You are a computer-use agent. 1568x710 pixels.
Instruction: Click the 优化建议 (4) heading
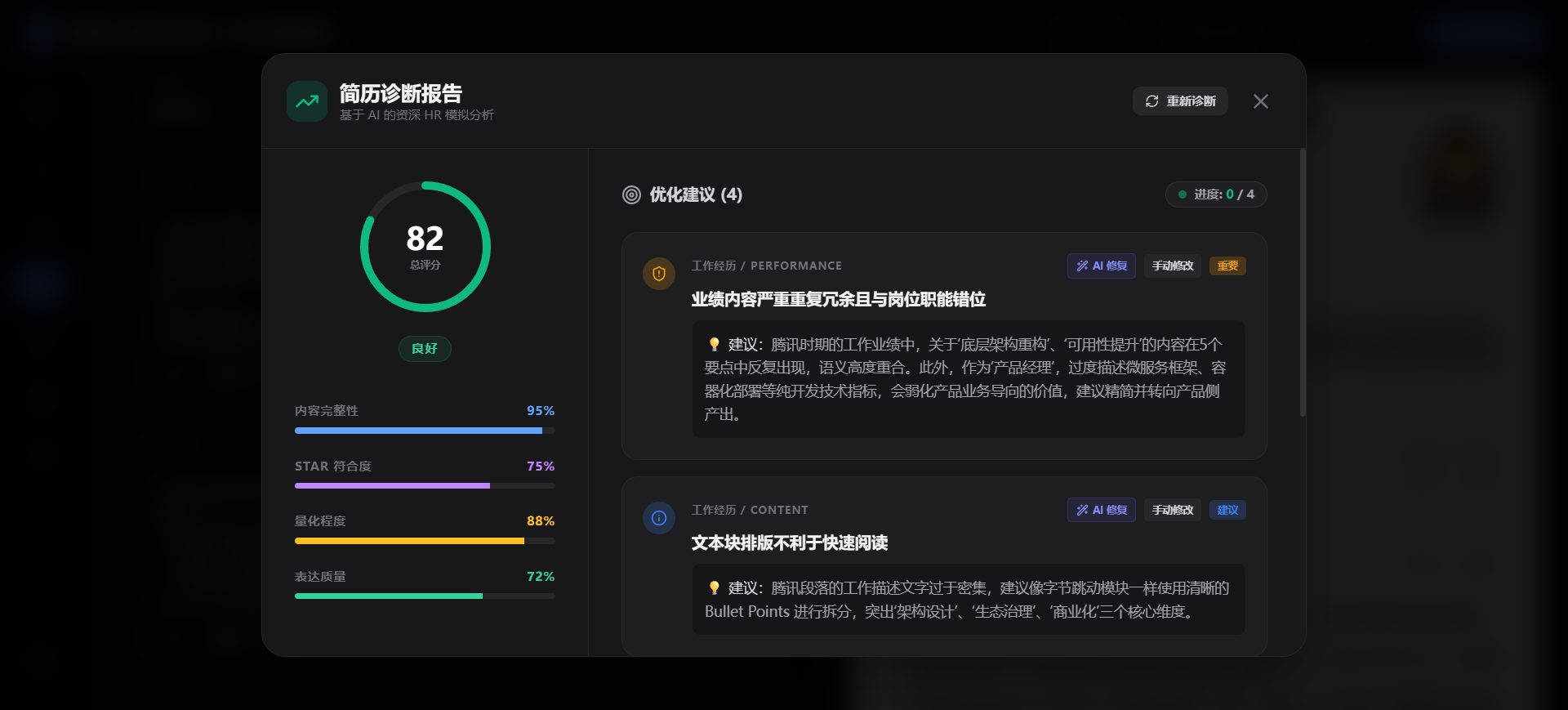point(696,194)
